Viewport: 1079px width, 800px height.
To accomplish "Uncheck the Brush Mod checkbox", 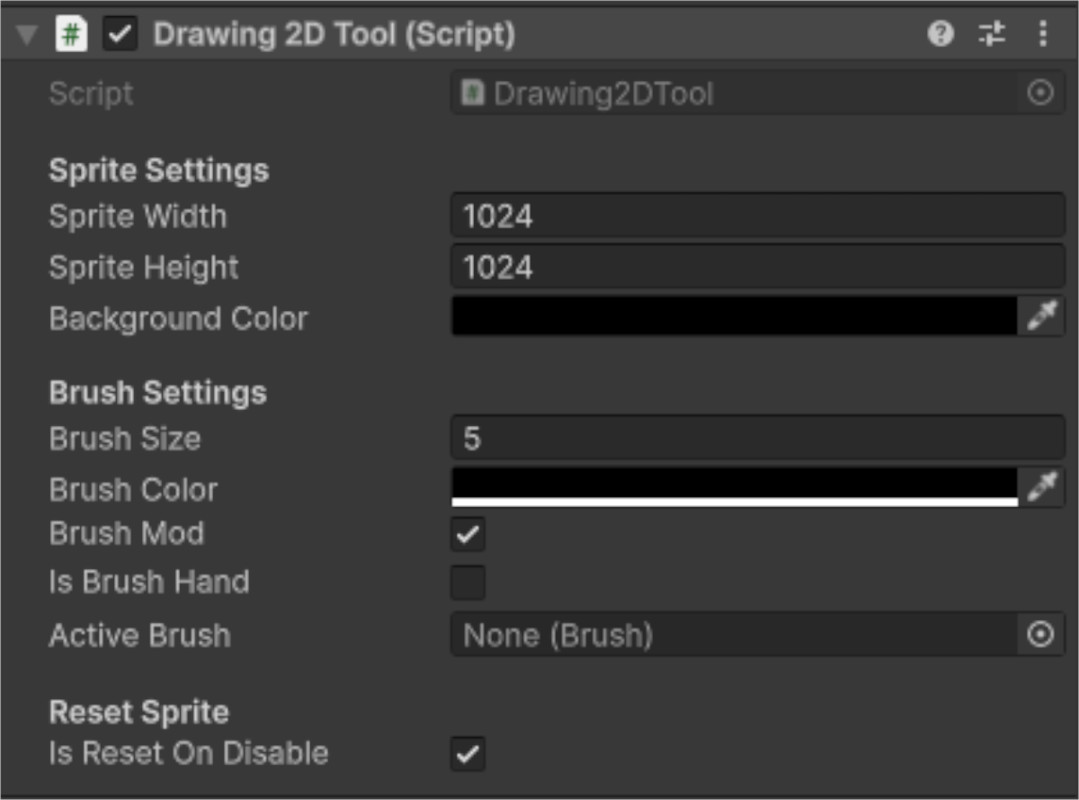I will (x=467, y=534).
